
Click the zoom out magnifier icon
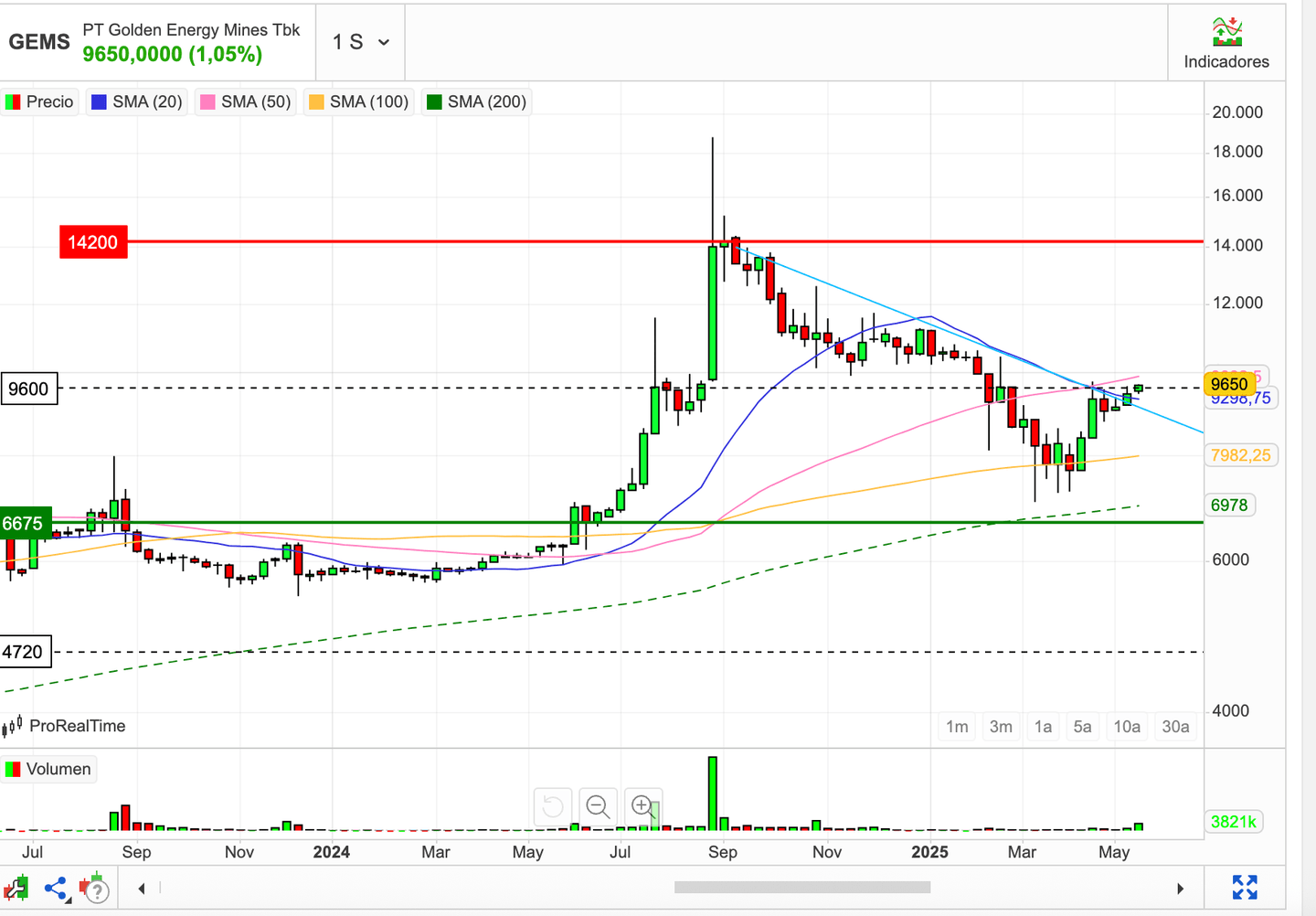598,806
